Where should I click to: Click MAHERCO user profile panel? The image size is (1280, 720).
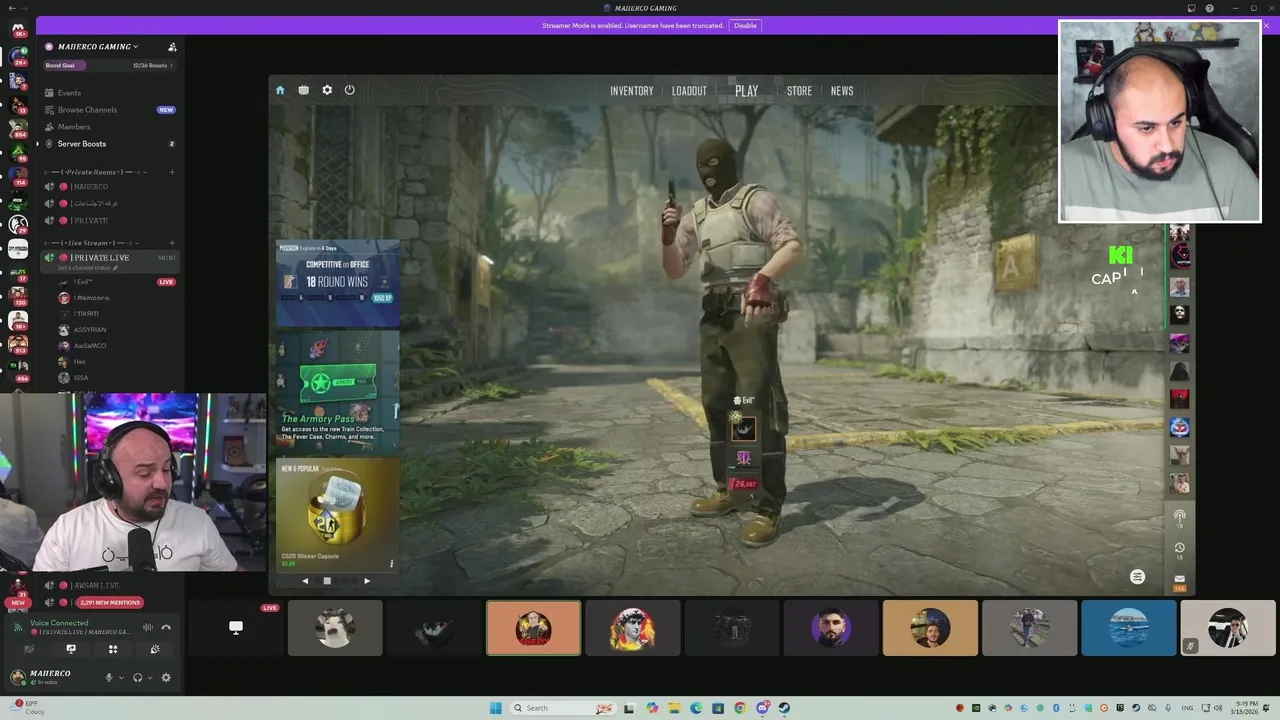click(50, 677)
